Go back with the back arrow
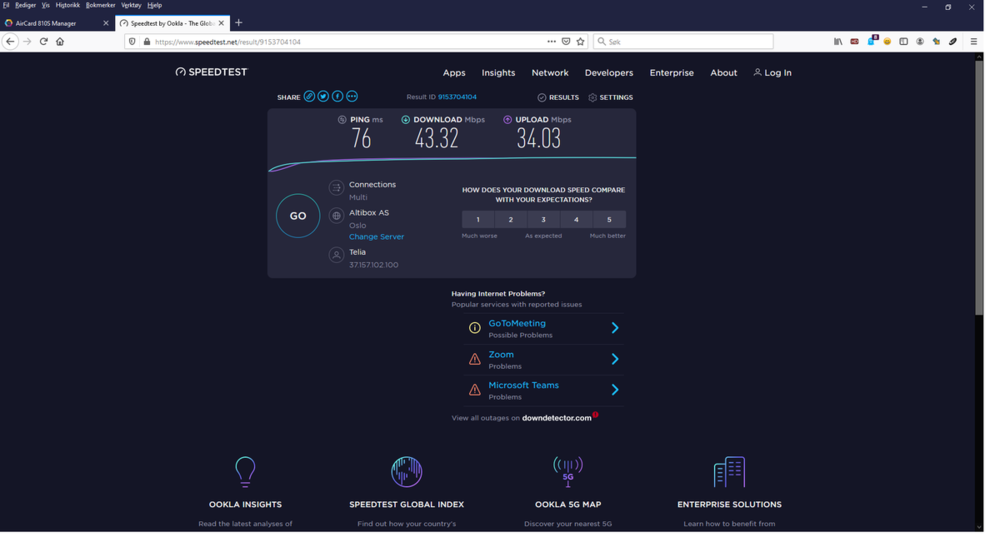Screen dimensions: 1000x542 tap(10, 42)
